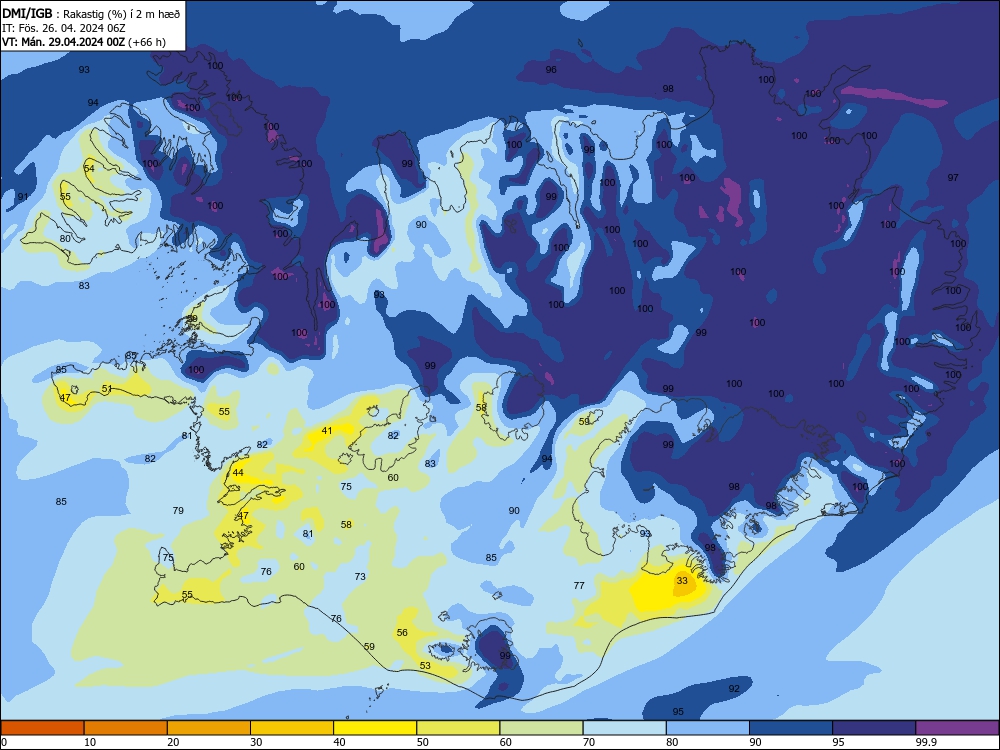Click the legend tick label '70'
The height and width of the screenshot is (750, 1000).
589,742
